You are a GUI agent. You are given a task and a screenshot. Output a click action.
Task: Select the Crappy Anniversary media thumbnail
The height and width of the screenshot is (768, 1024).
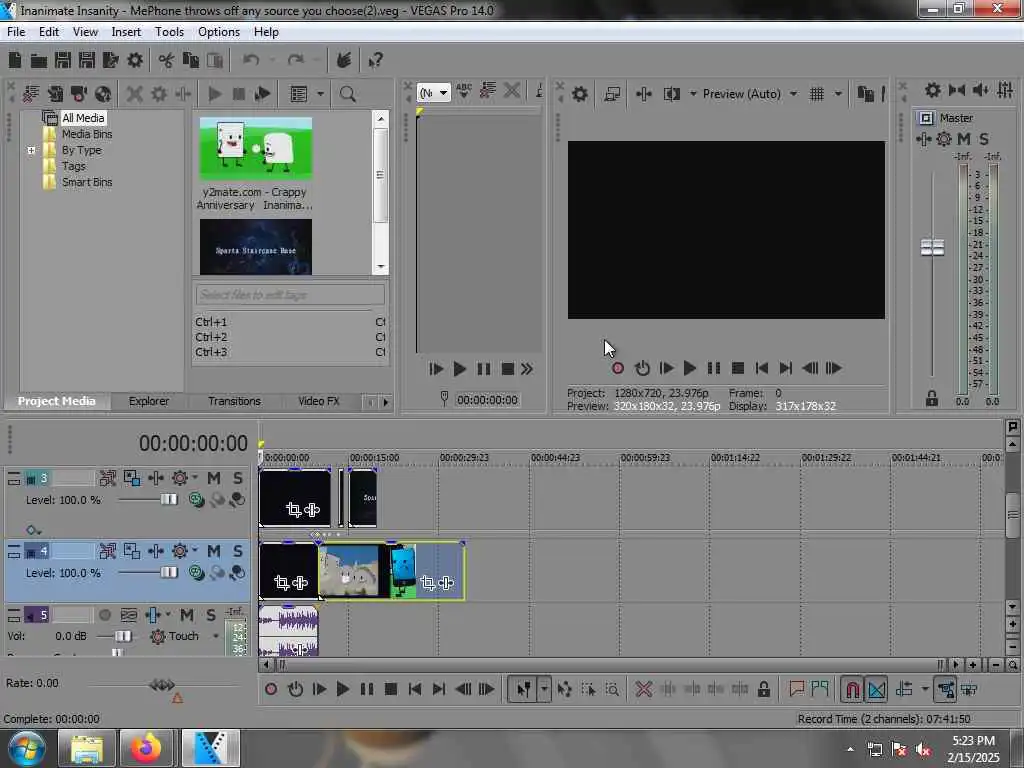(255, 149)
